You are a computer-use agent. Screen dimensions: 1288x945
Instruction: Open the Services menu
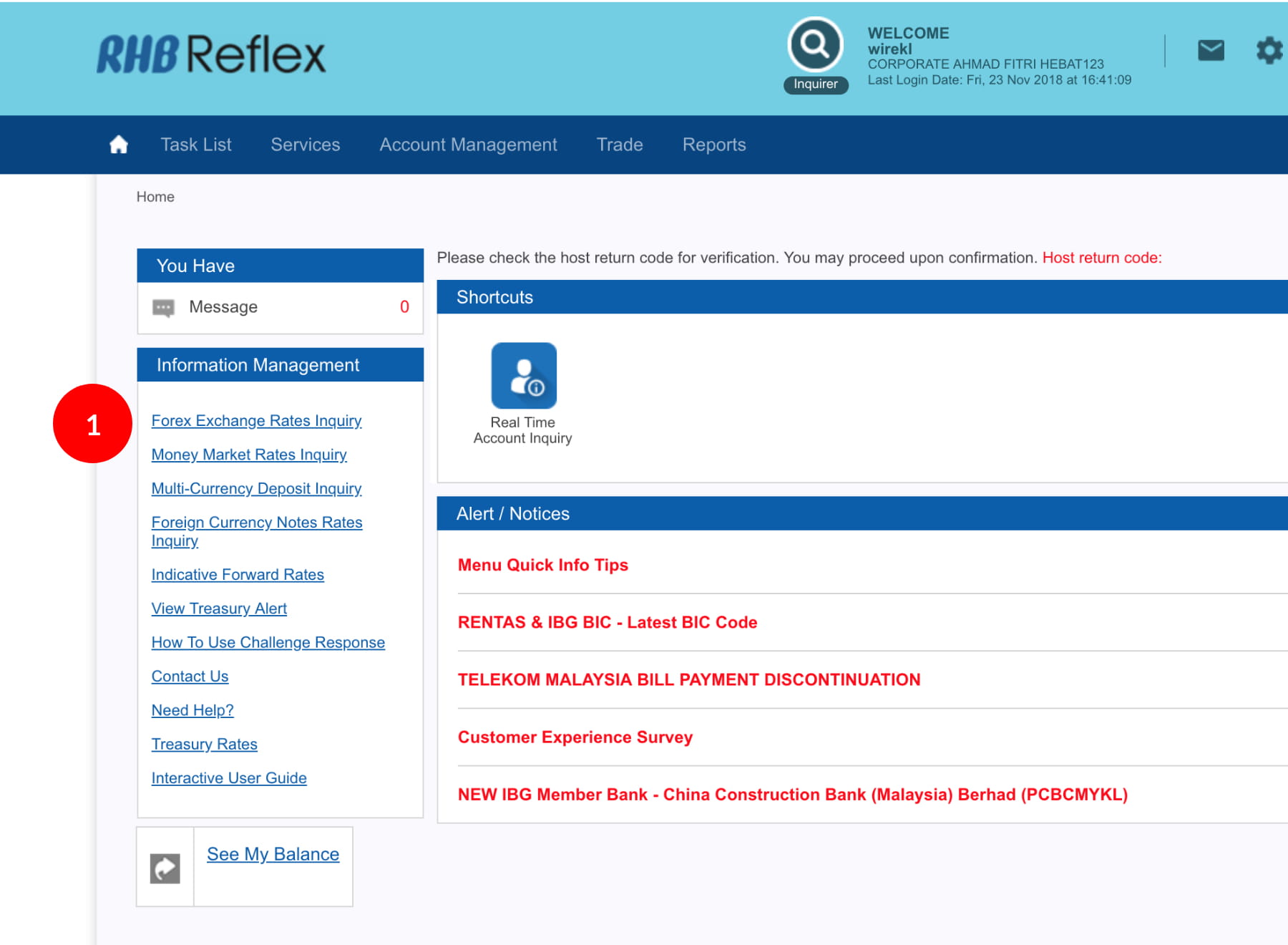306,145
